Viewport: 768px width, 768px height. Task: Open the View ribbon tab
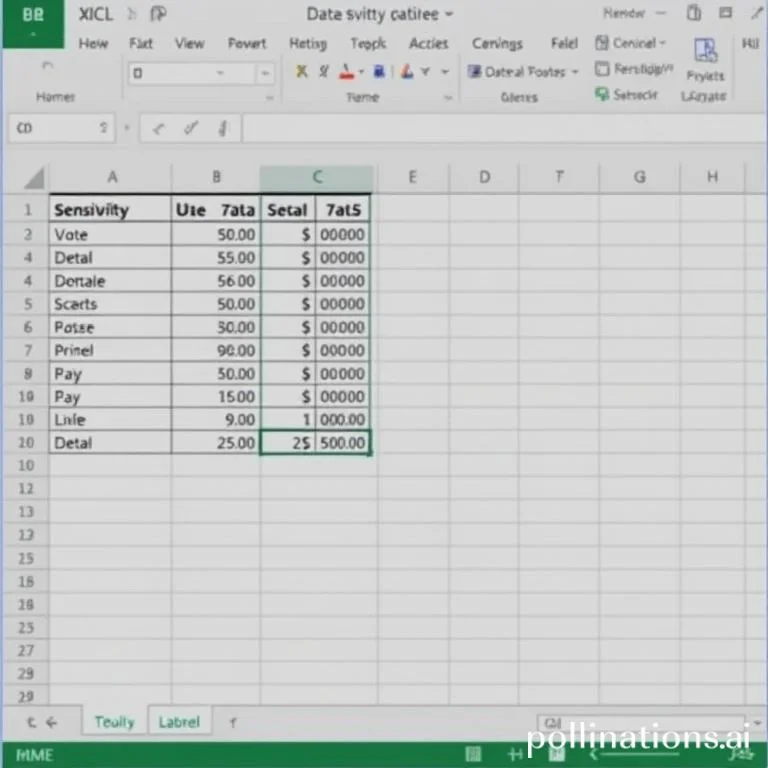coord(189,44)
